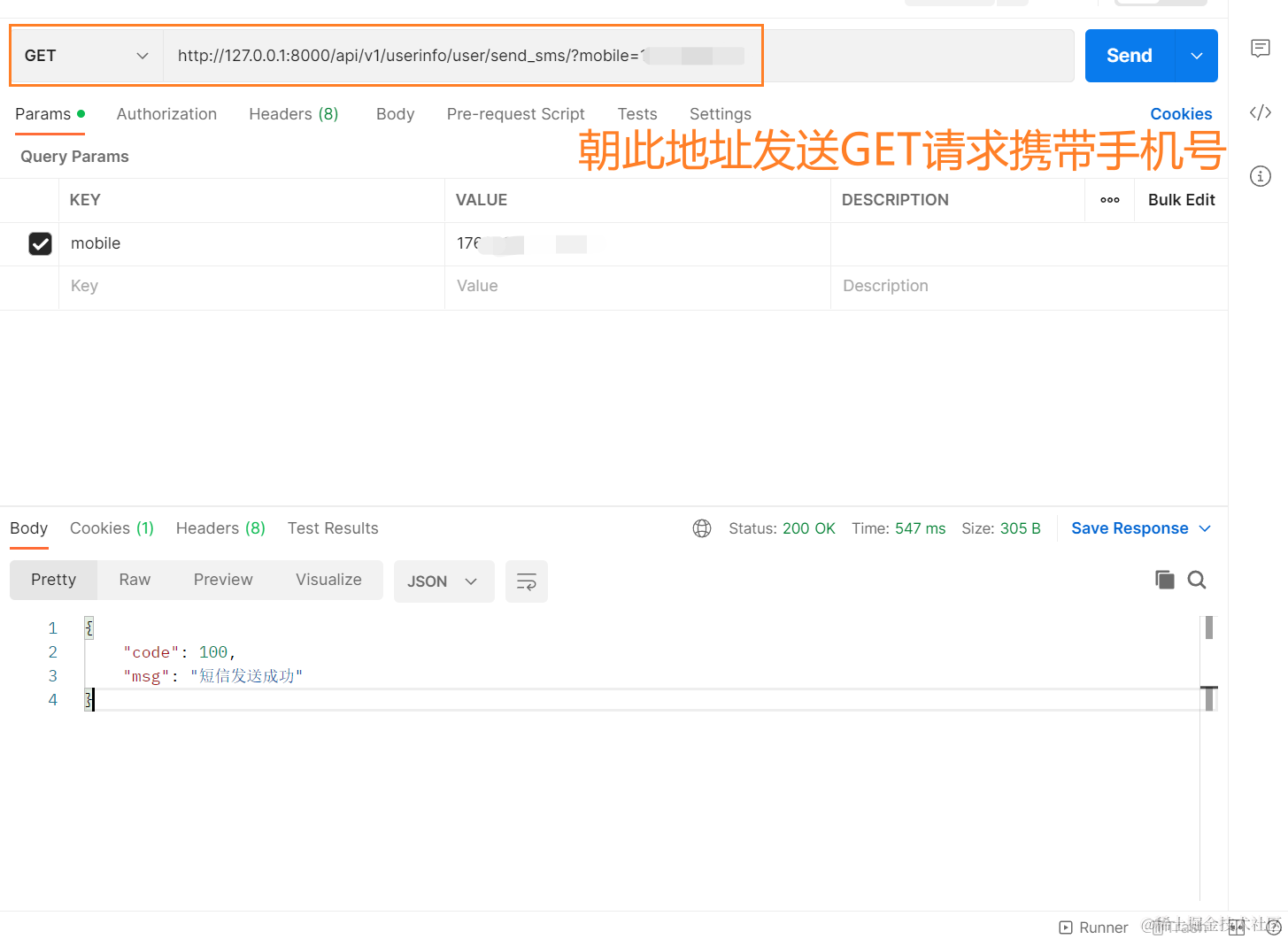Select the Pretty view
This screenshot has width=1288, height=939.
click(x=54, y=580)
